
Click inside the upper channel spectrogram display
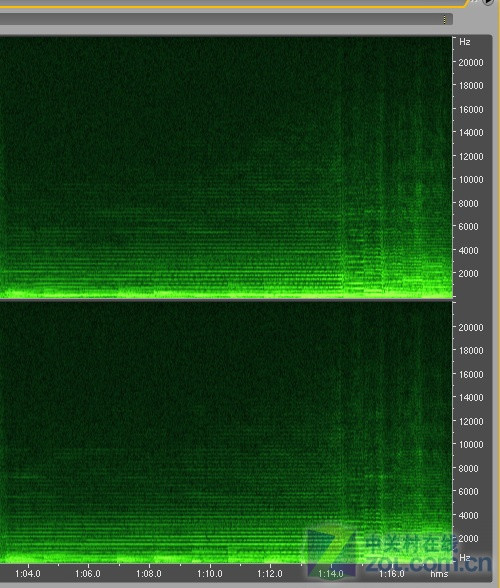pyautogui.click(x=226, y=167)
